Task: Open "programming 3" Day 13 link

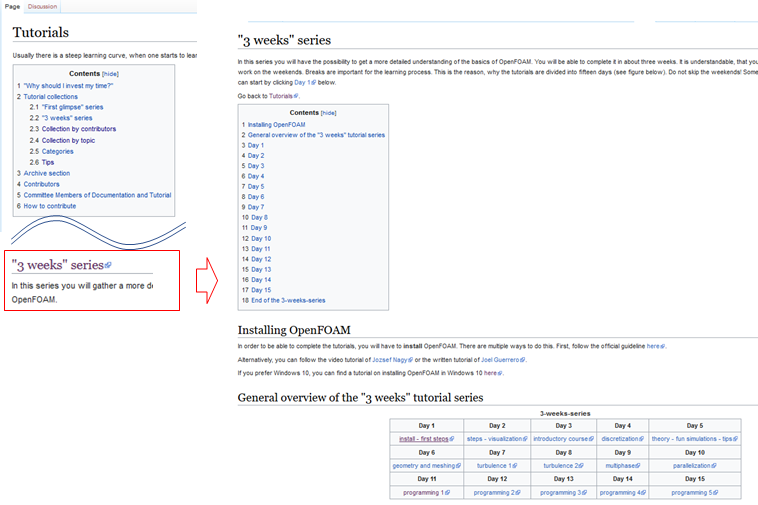Action: point(560,493)
